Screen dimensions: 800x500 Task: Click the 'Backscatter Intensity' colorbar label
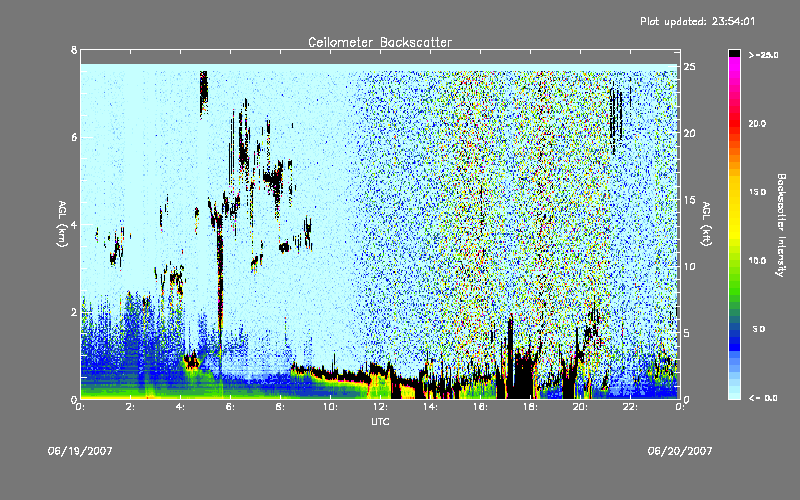click(x=781, y=225)
